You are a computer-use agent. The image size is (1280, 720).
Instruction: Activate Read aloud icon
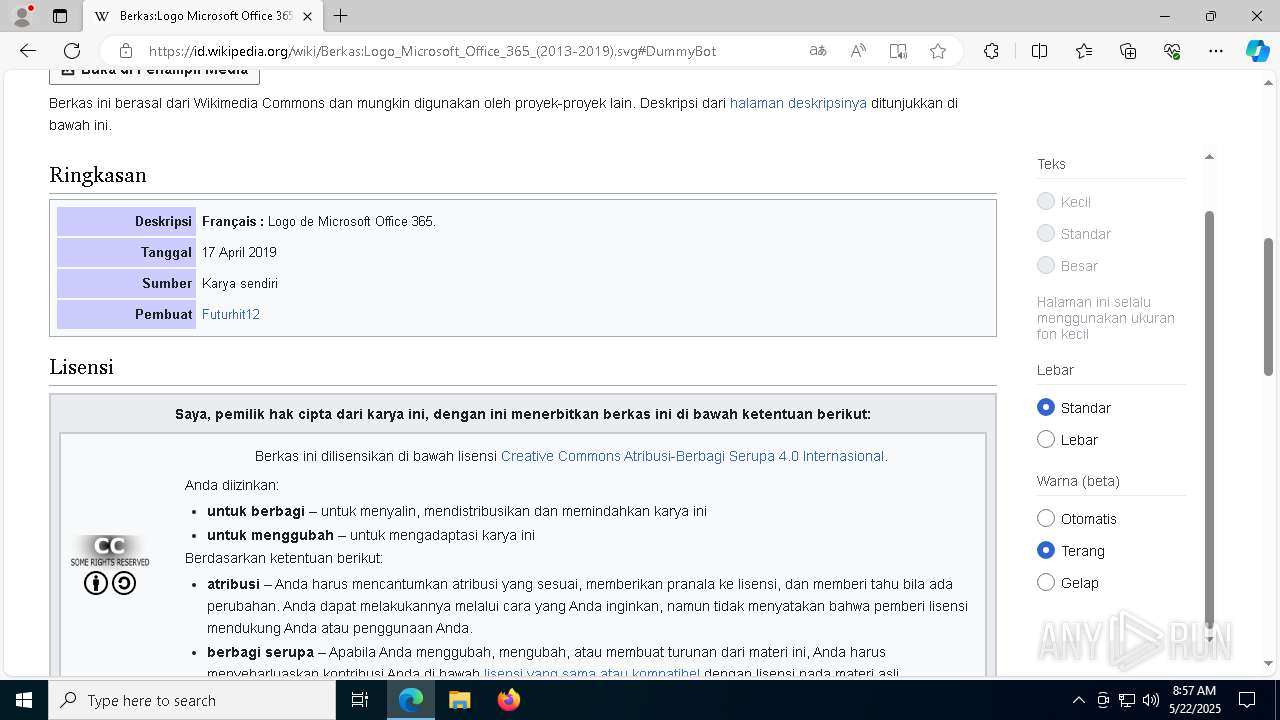click(858, 51)
